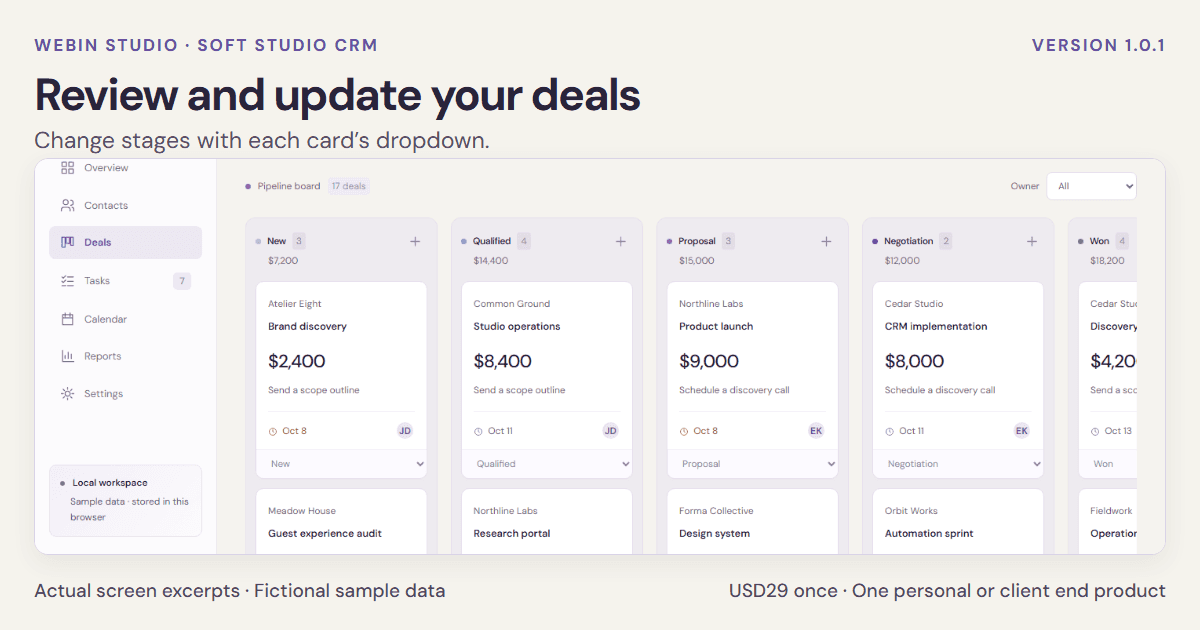The image size is (1200, 630).
Task: Click the clock icon on CRM implementation card
Action: (890, 431)
